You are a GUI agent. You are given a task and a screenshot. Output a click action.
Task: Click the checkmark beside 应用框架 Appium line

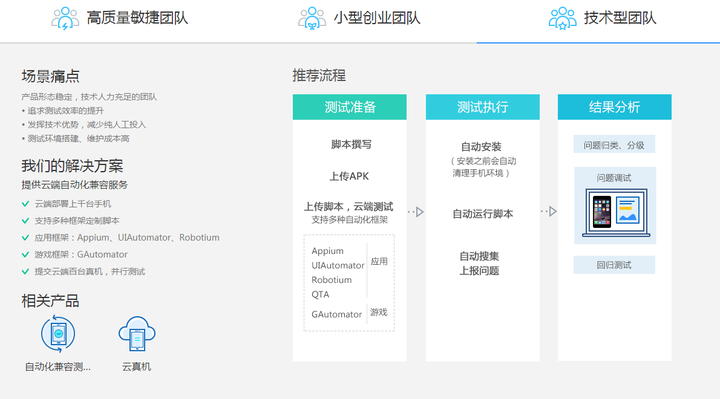pyautogui.click(x=25, y=237)
